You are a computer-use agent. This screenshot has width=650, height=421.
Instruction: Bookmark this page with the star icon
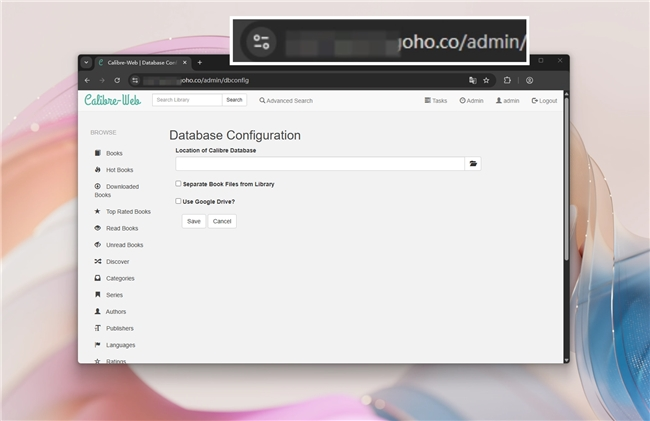[486, 80]
